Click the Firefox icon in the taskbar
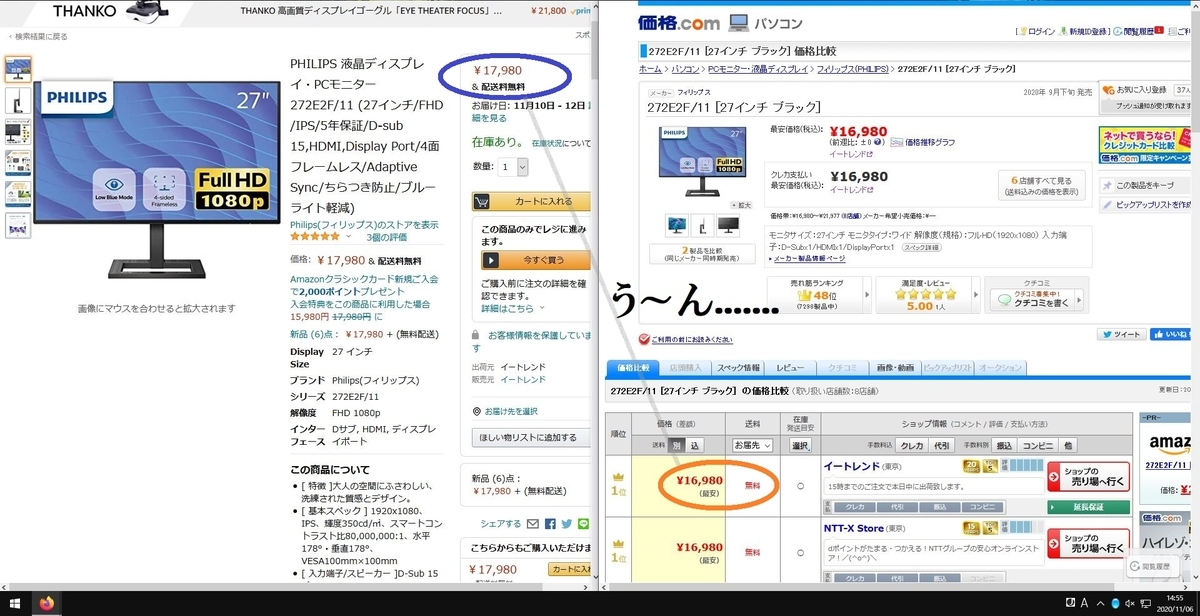Screen dimensions: 1200x616 pyautogui.click(x=46, y=604)
